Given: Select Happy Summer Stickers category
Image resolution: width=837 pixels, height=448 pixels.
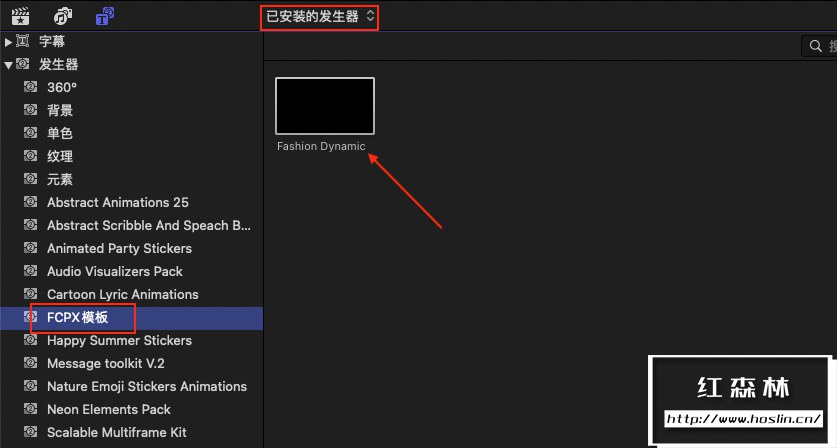Looking at the screenshot, I should coord(131,340).
